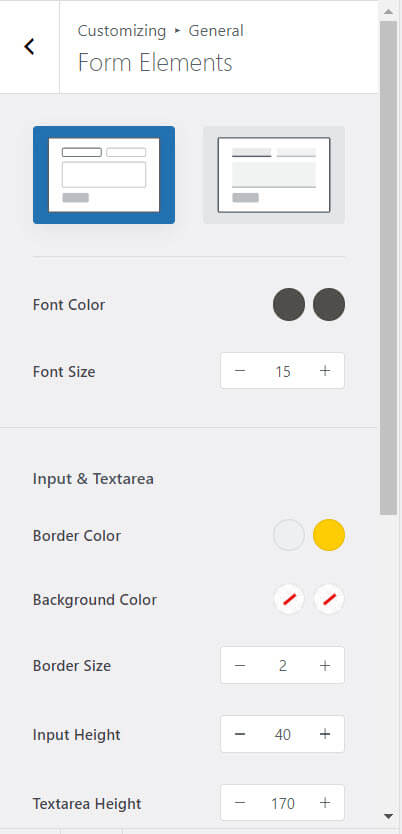Increase Textarea Height with plus icon
402x834 pixels.
pyautogui.click(x=325, y=803)
